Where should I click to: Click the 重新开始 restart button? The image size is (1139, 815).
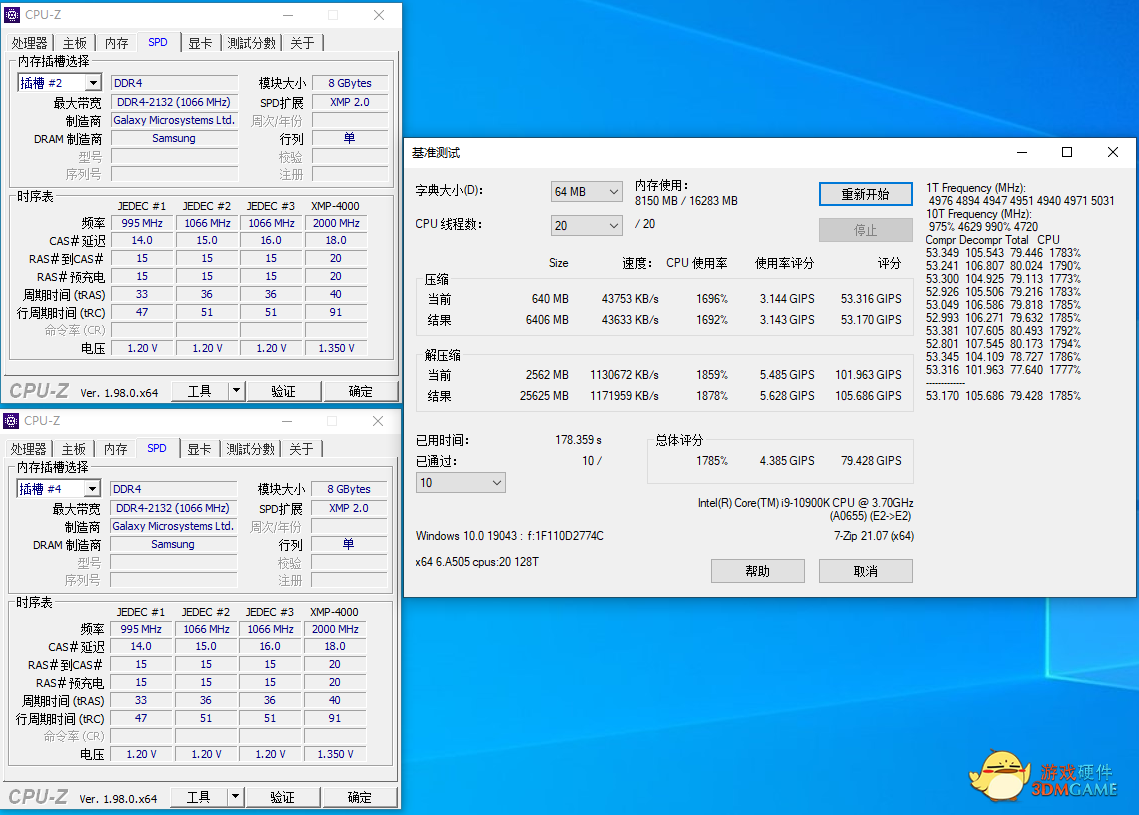click(865, 194)
